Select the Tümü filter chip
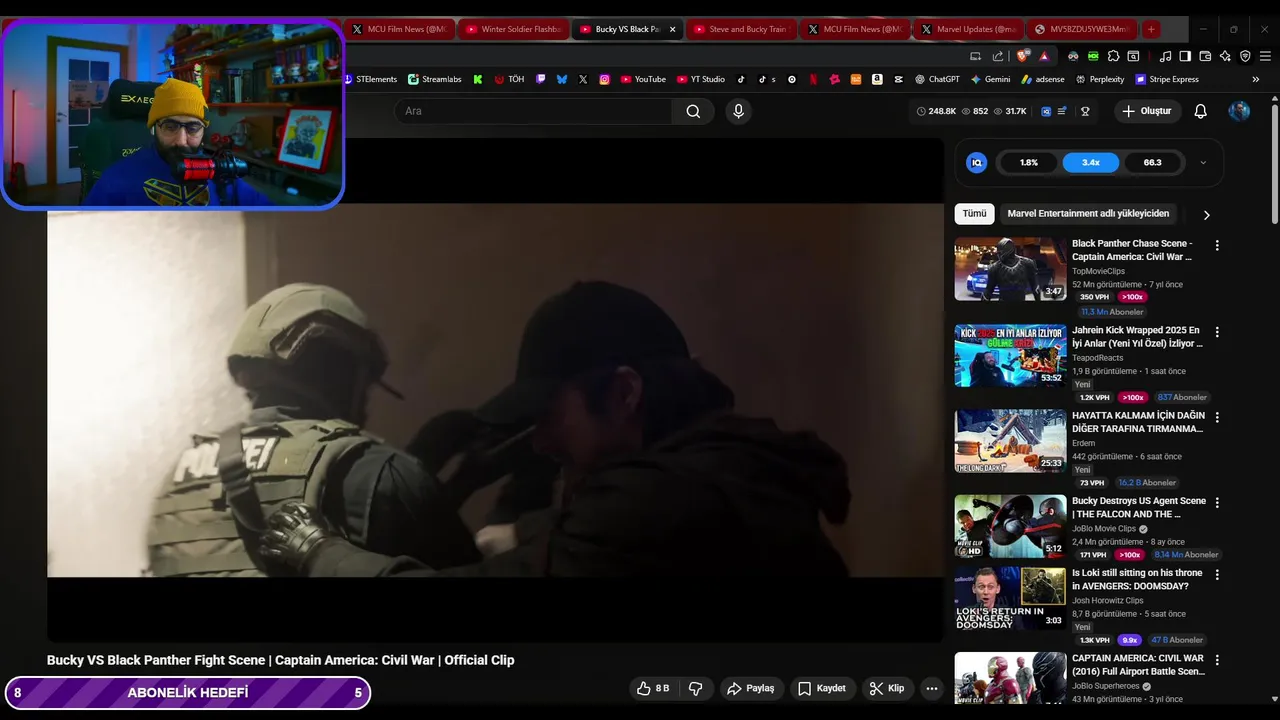This screenshot has height=720, width=1280. [974, 214]
